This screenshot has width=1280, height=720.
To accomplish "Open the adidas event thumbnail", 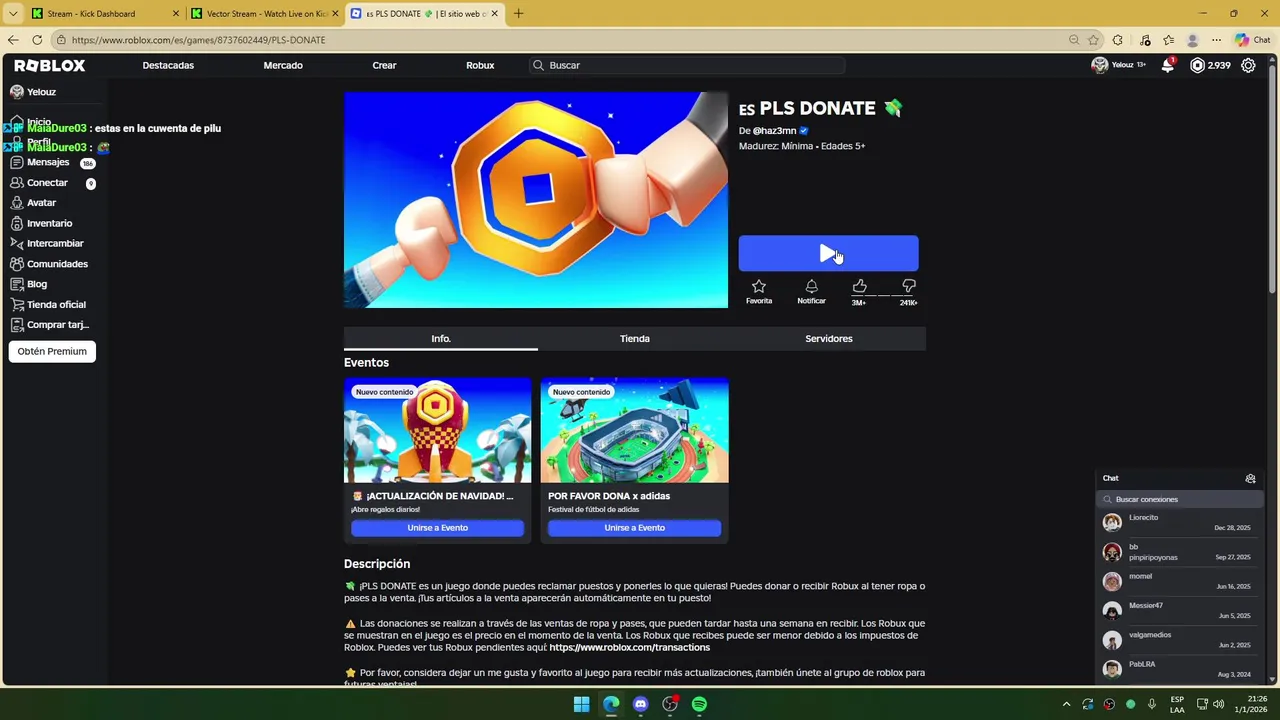I will point(634,430).
